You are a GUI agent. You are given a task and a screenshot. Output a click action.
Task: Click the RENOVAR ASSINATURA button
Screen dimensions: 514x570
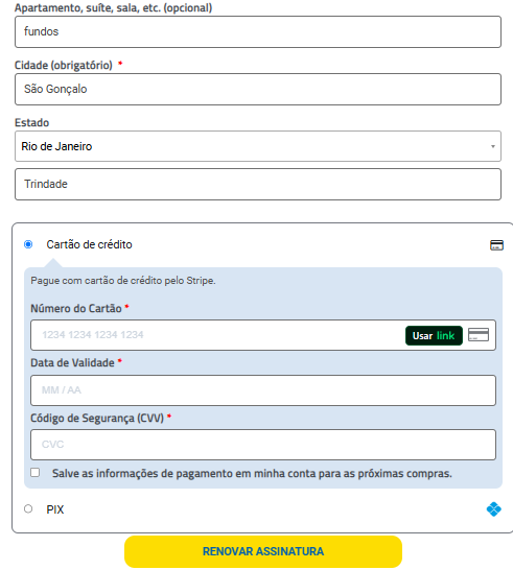(263, 551)
